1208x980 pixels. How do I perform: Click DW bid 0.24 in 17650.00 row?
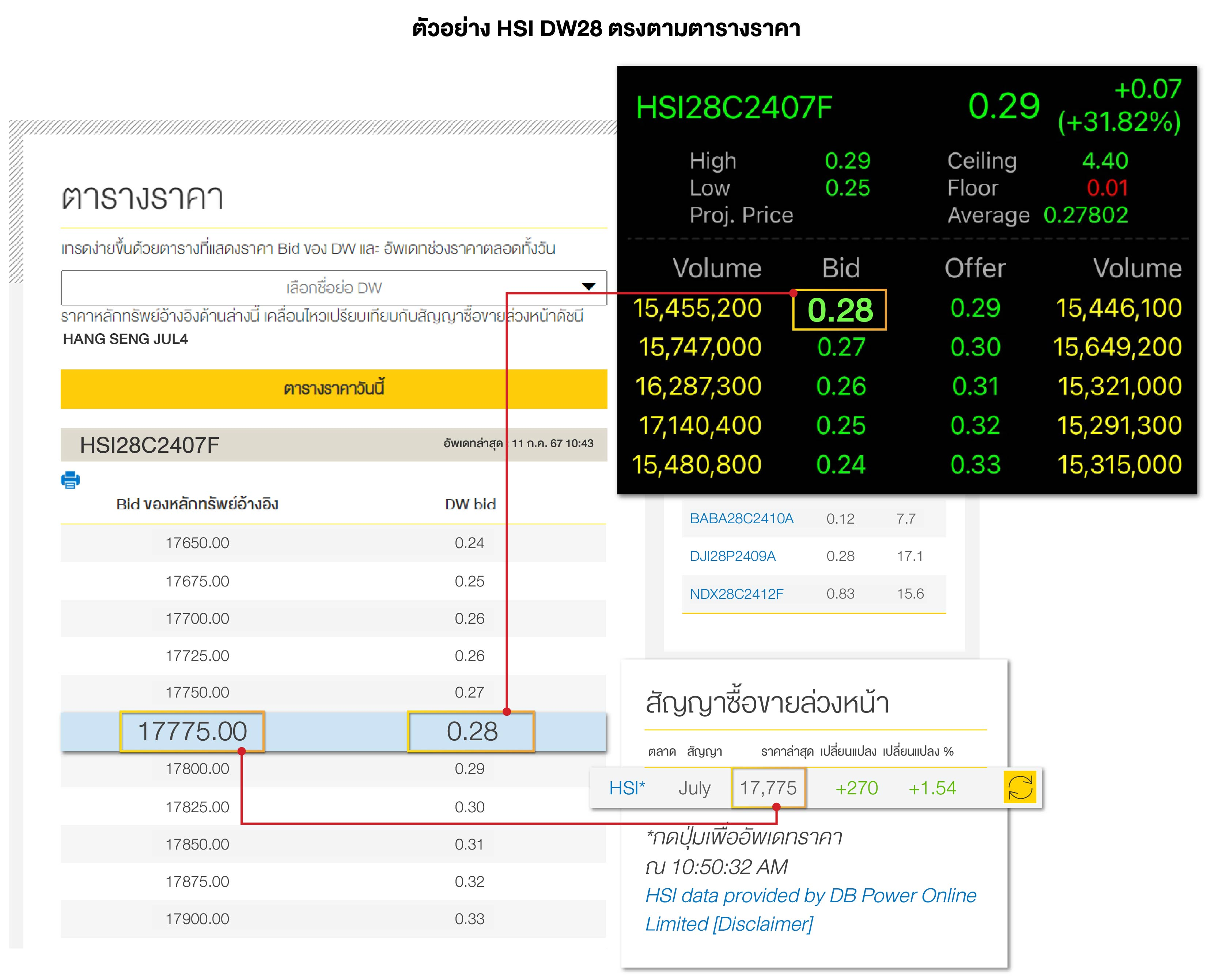tap(469, 543)
